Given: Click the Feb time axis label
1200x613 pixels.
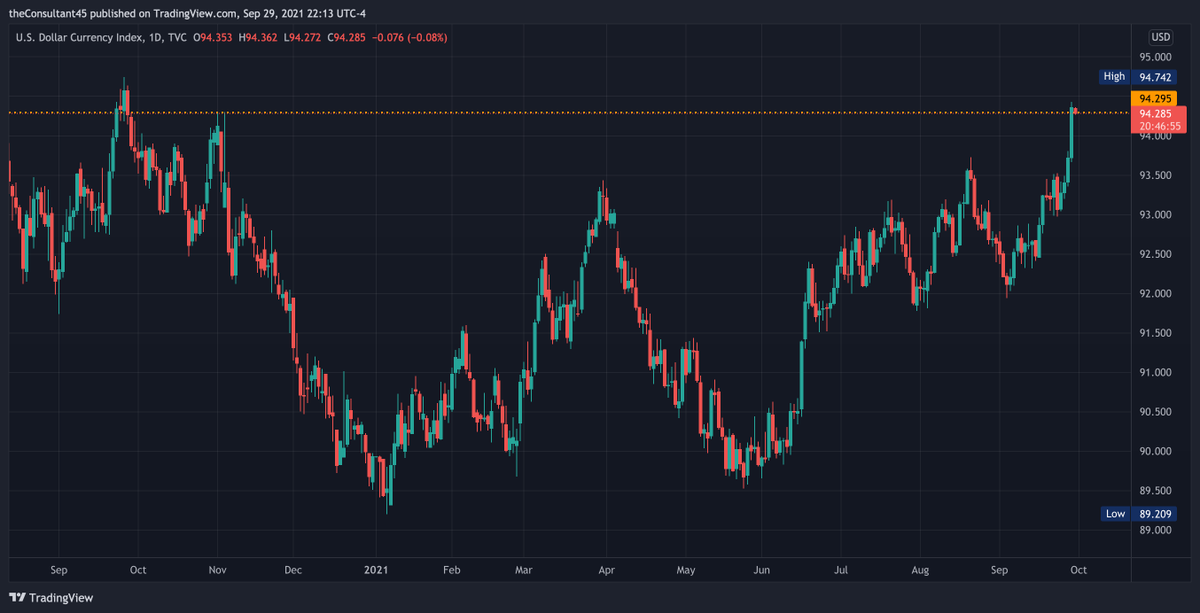Looking at the screenshot, I should (x=451, y=569).
